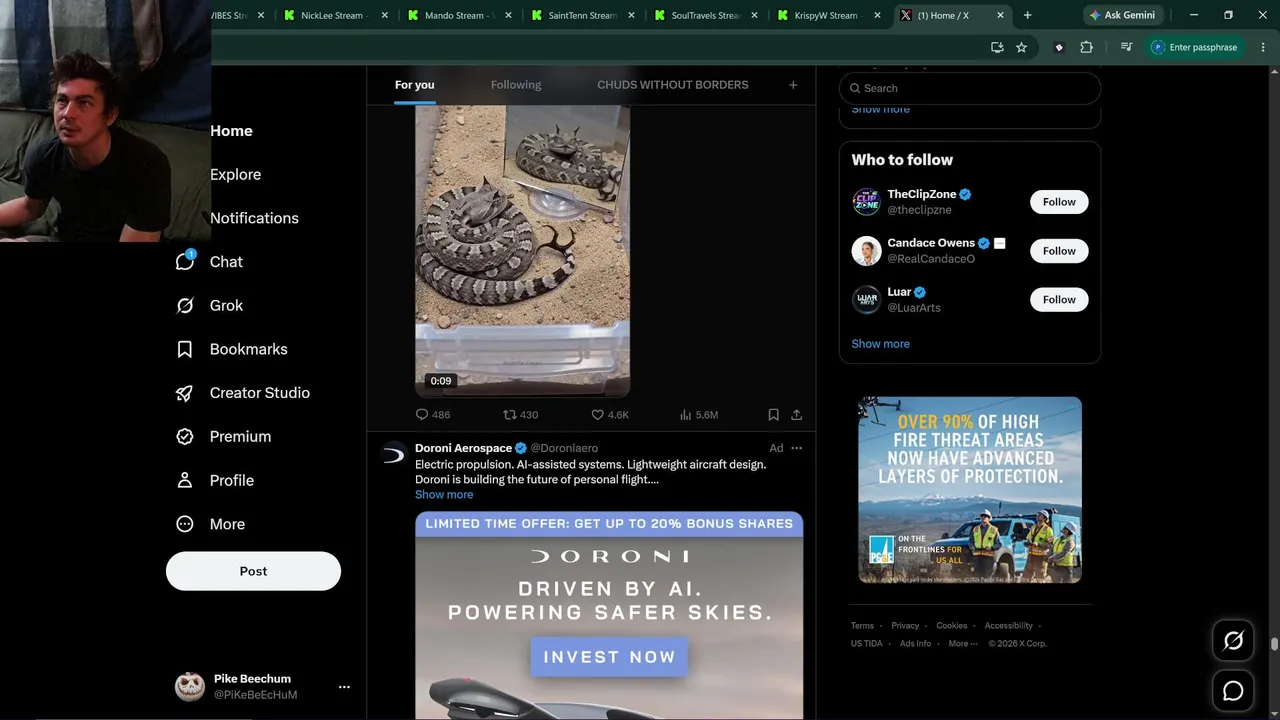Click the X Search input field
Viewport: 1280px width, 720px height.
970,88
